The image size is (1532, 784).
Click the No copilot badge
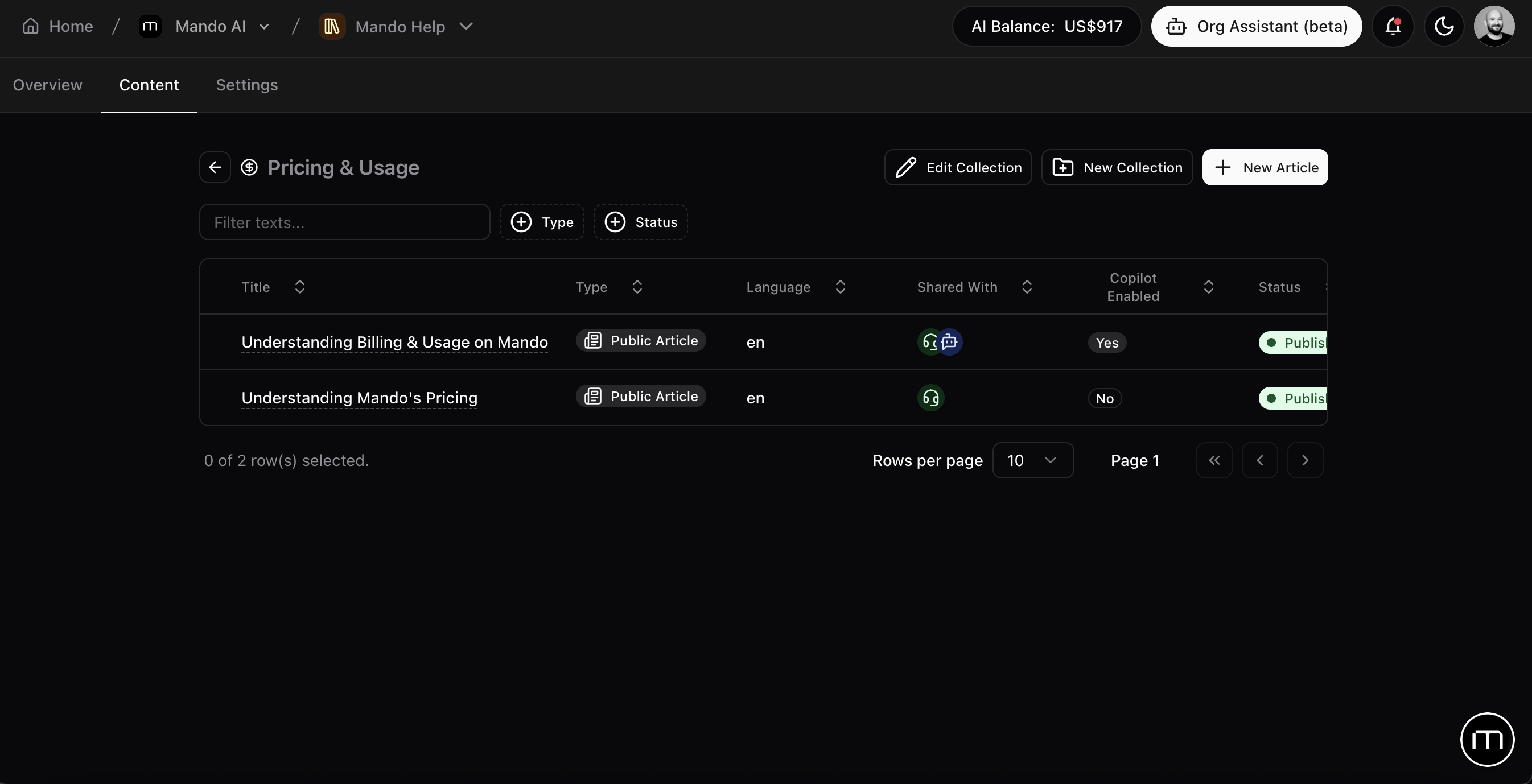1105,398
